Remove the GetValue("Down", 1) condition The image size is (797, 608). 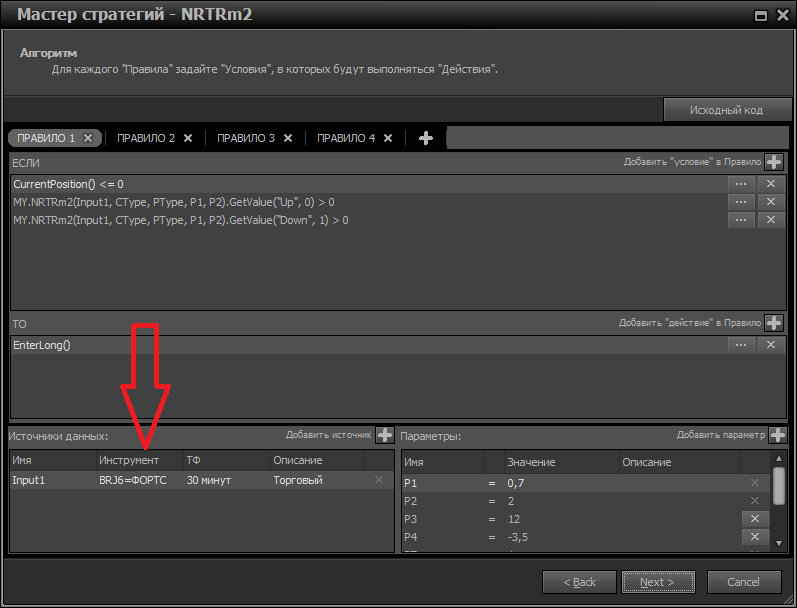(770, 220)
